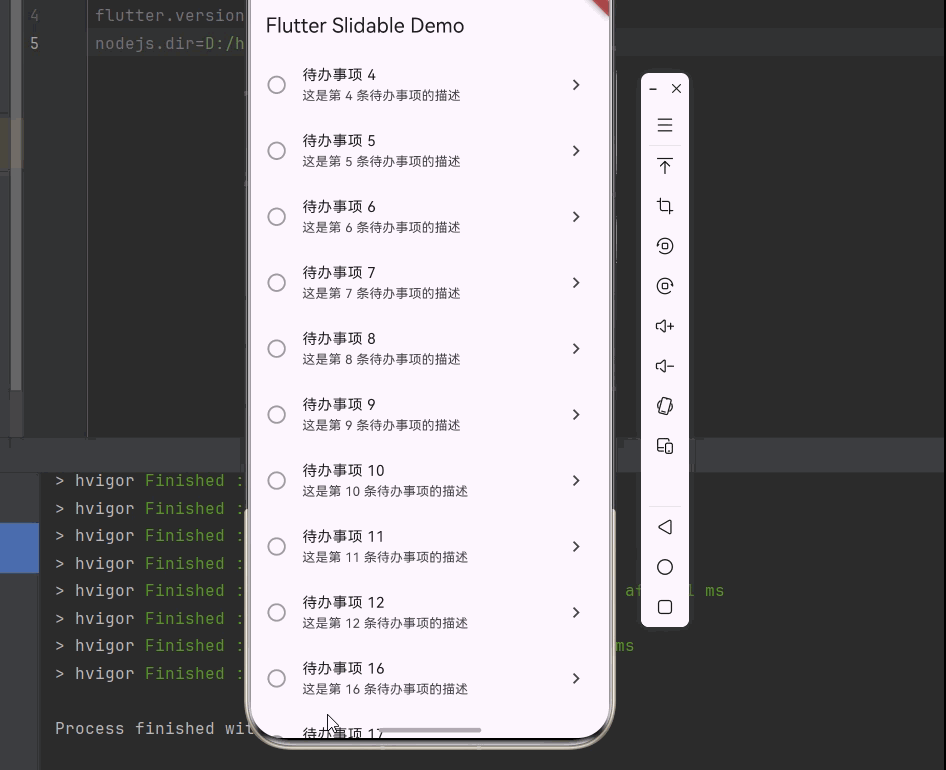This screenshot has height=770, width=946.
Task: Check the circle for 待办事项 12
Action: tap(276, 612)
